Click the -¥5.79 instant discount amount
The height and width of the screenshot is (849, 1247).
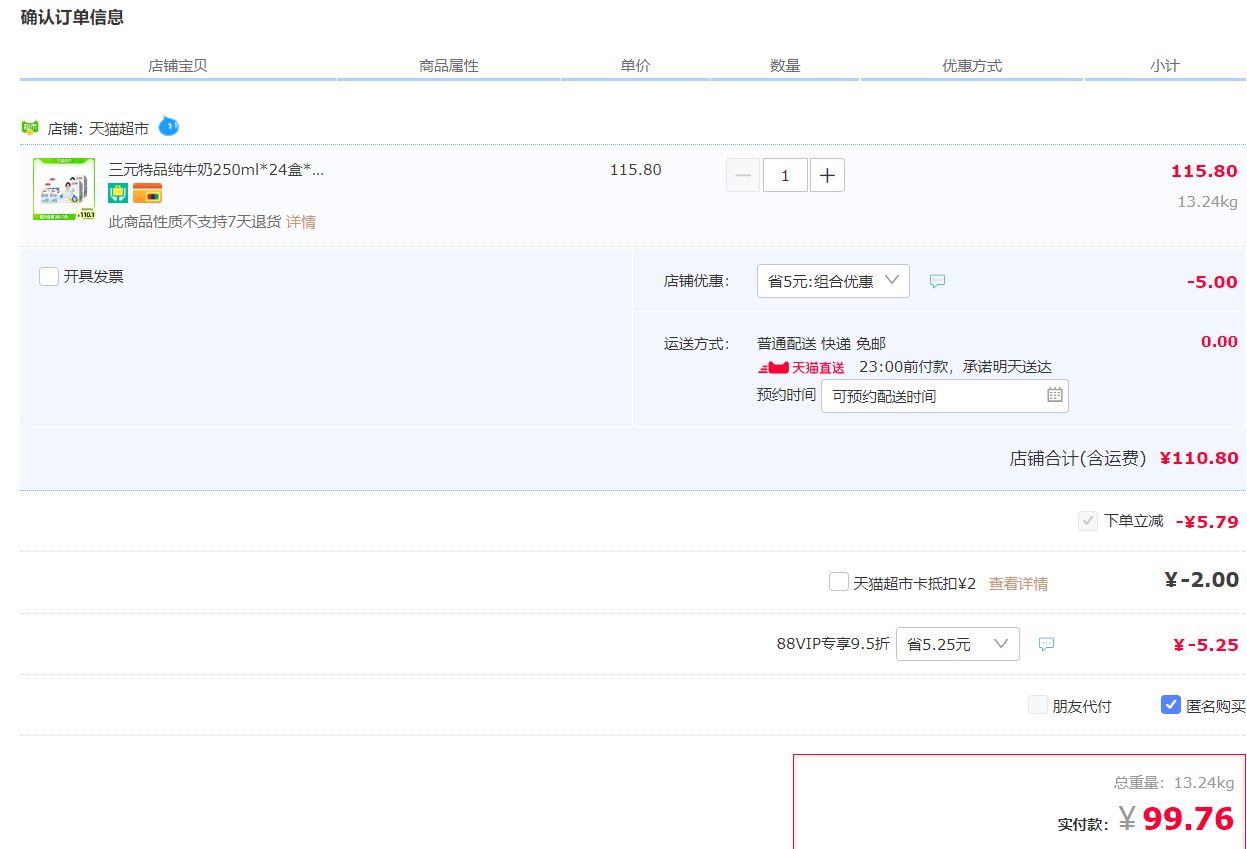(1207, 521)
